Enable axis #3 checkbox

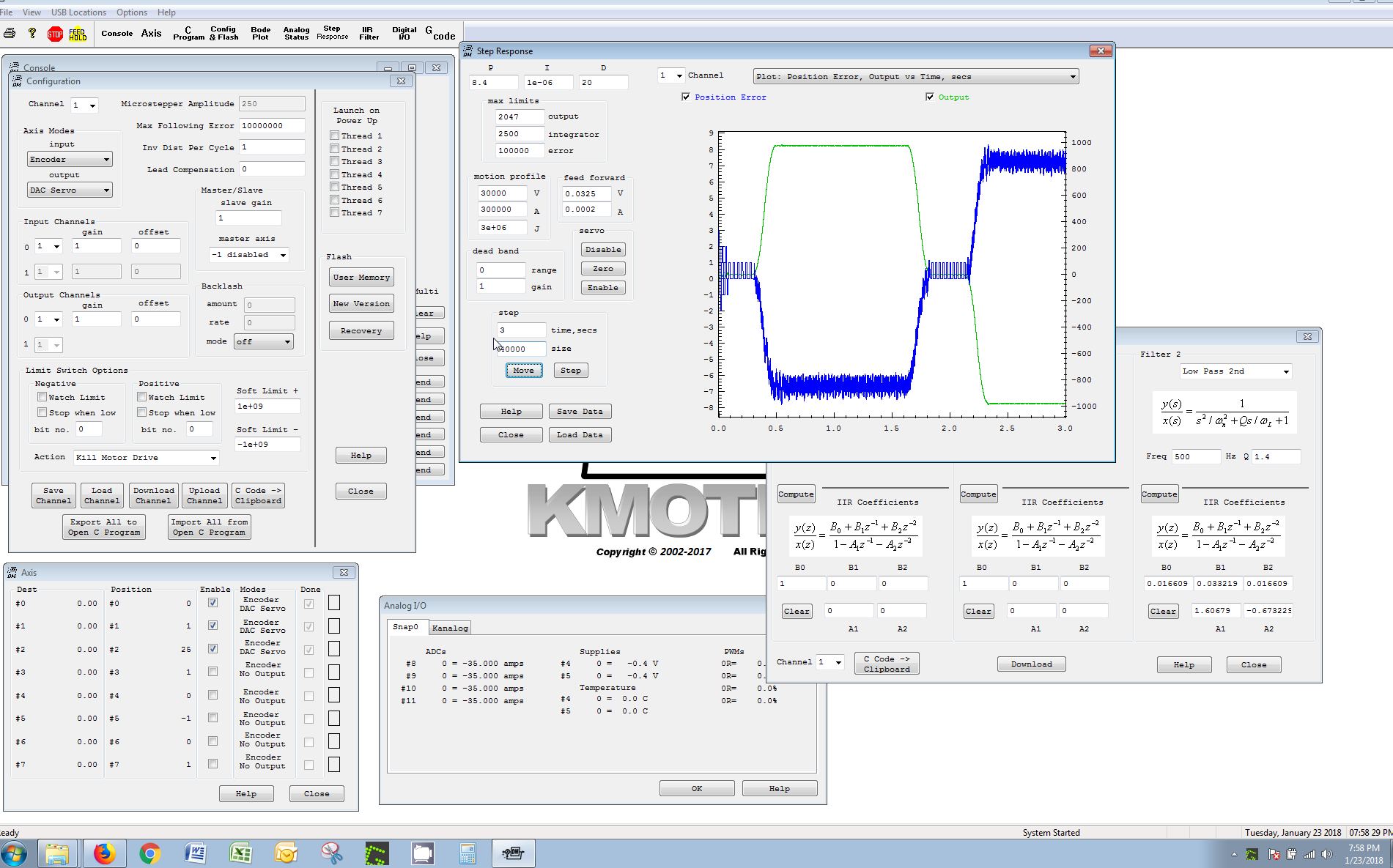[213, 672]
